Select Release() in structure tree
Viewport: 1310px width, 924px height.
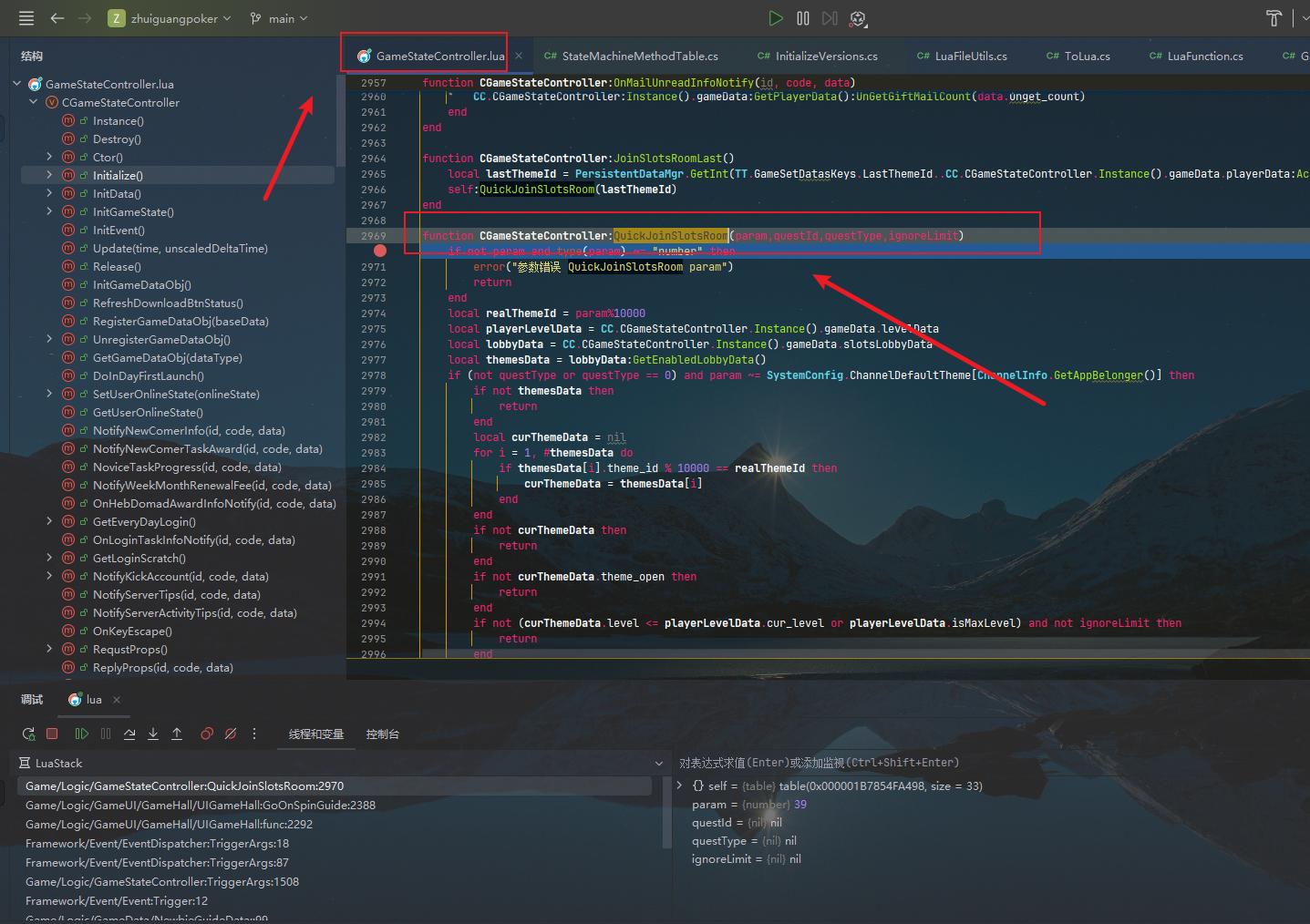[117, 266]
